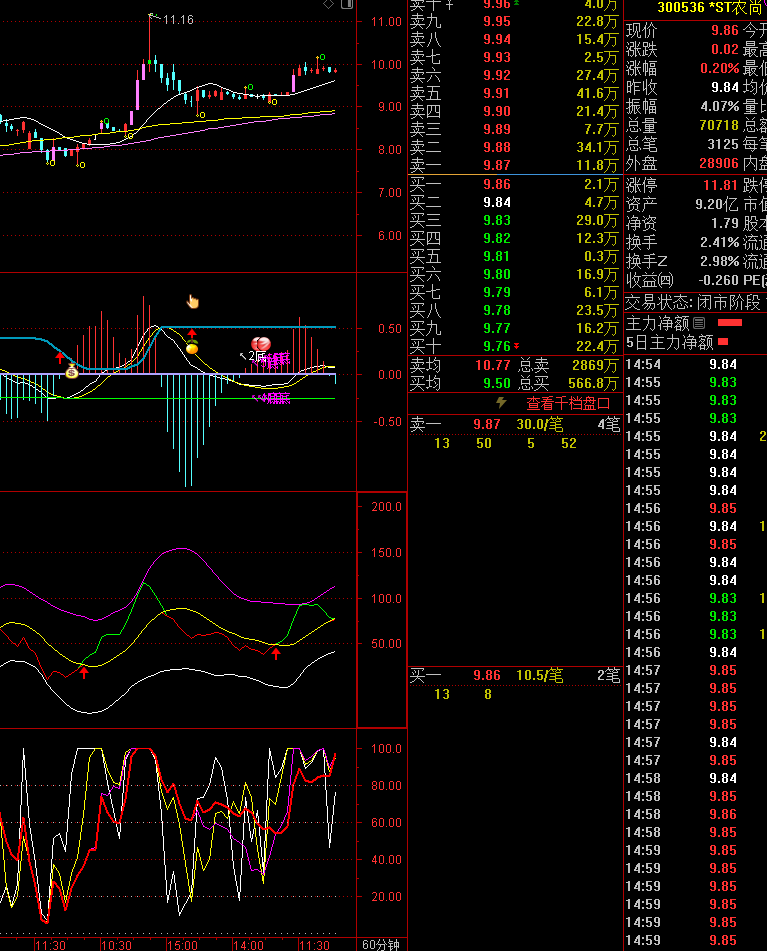The width and height of the screenshot is (767, 951).
Task: Click the red arrow on the lower red indicator line
Action: click(x=84, y=673)
